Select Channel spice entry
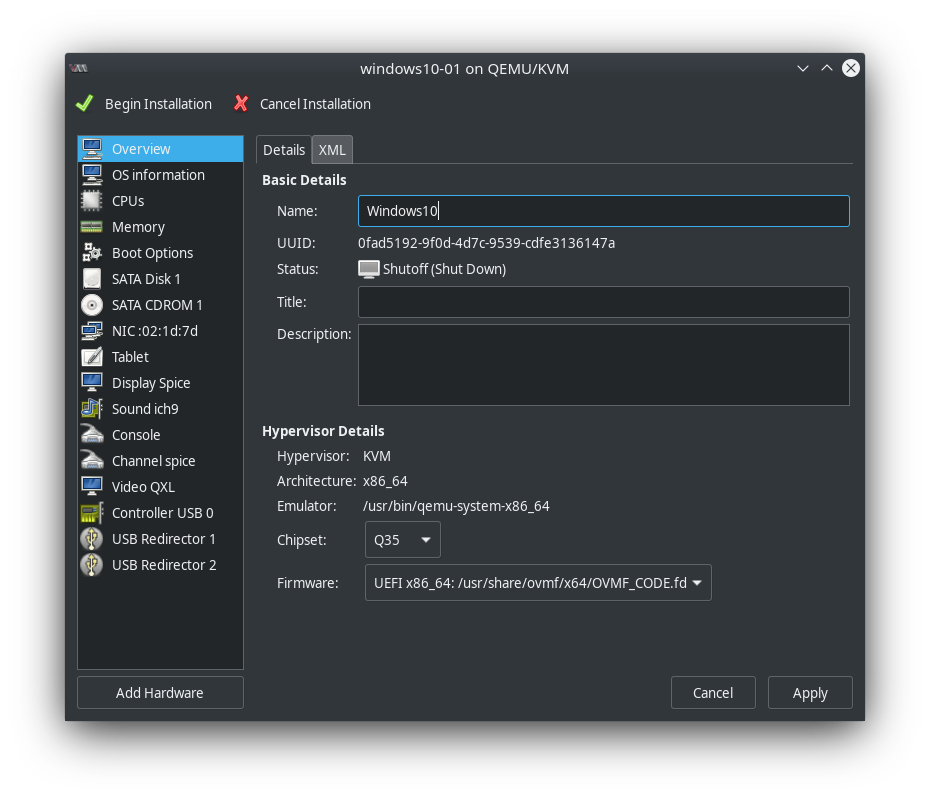The width and height of the screenshot is (930, 798). [160, 461]
